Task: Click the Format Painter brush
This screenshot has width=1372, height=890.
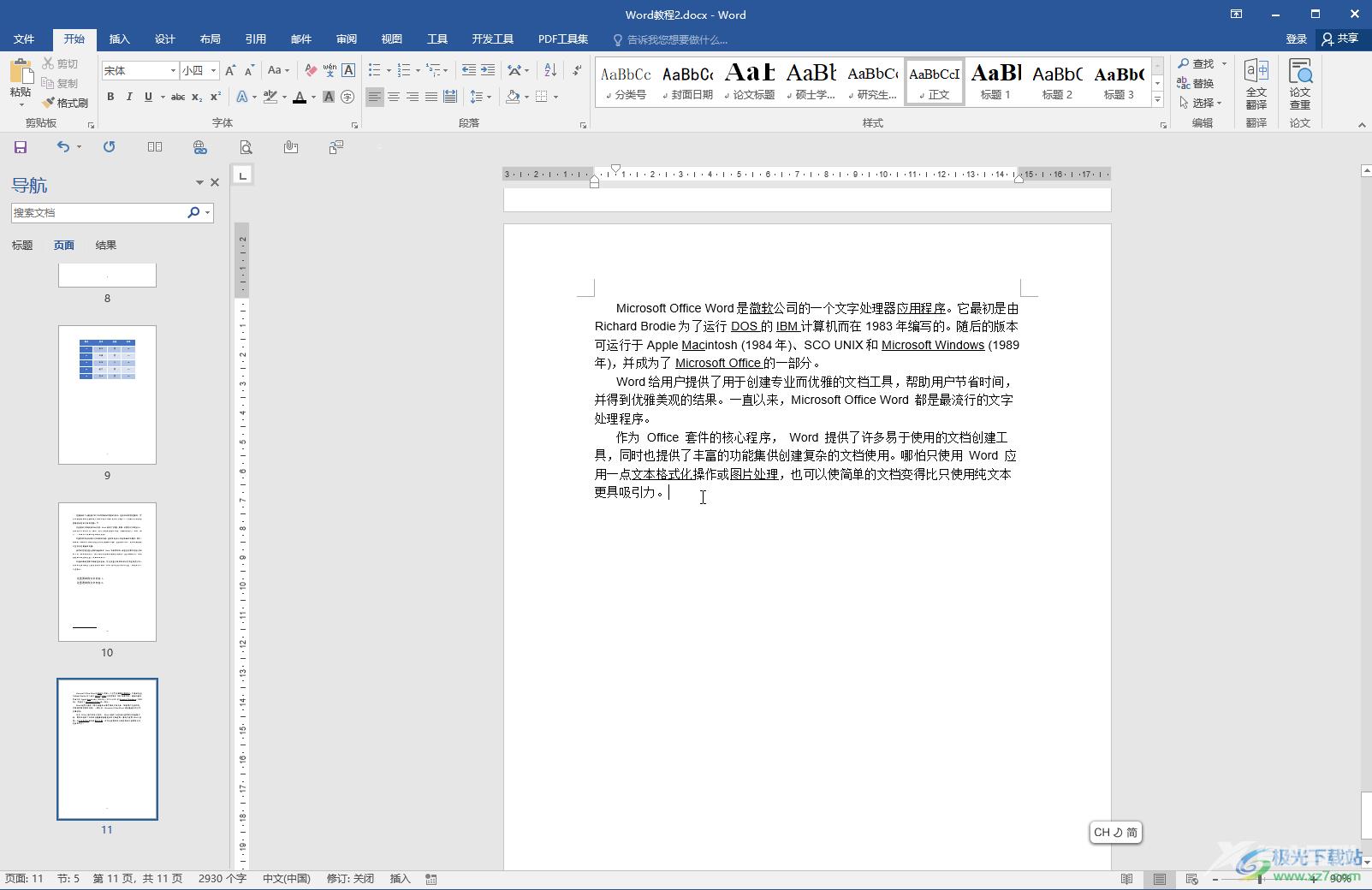Action: pyautogui.click(x=65, y=103)
